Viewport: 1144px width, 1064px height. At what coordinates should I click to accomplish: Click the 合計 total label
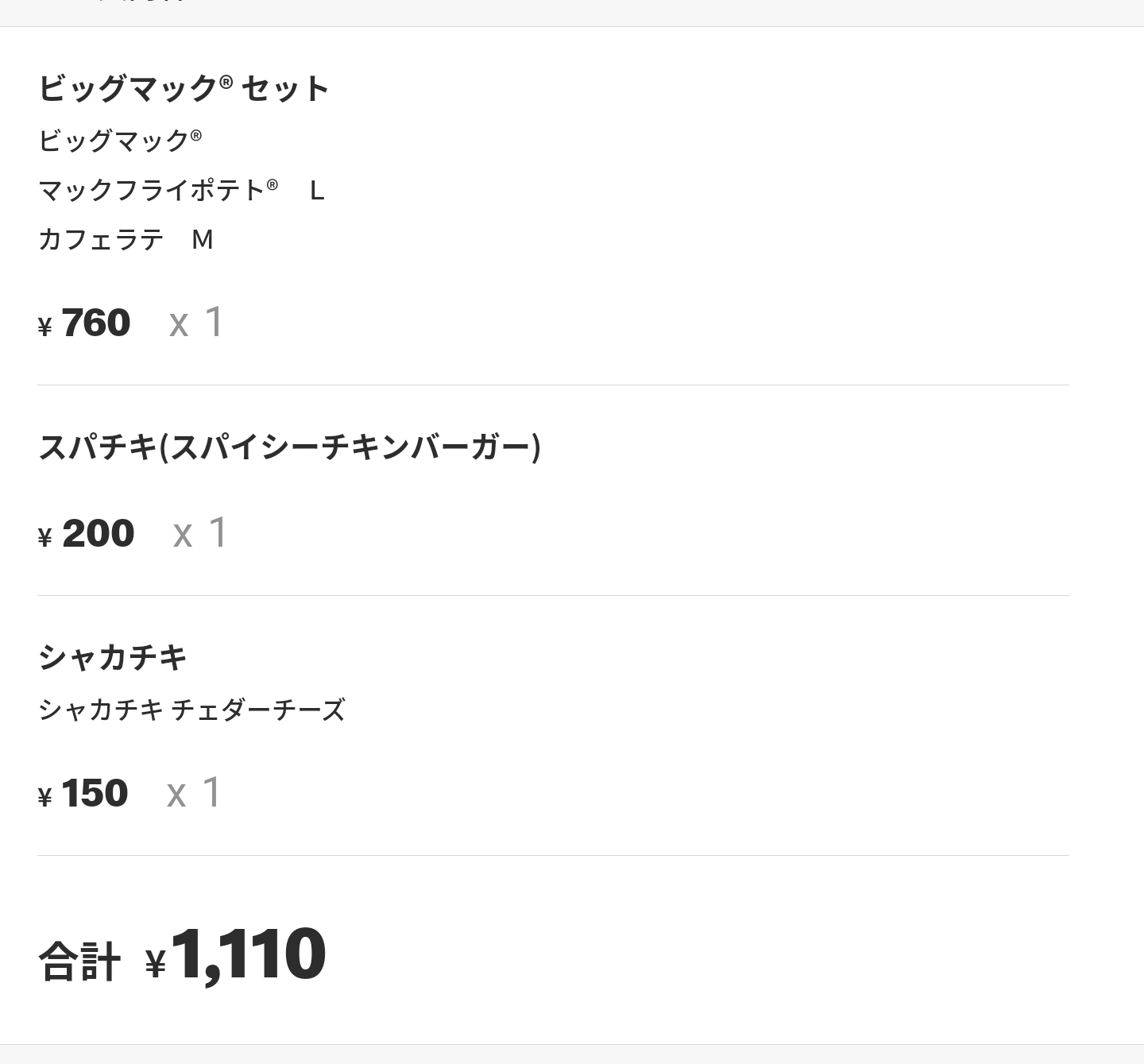pyautogui.click(x=79, y=961)
